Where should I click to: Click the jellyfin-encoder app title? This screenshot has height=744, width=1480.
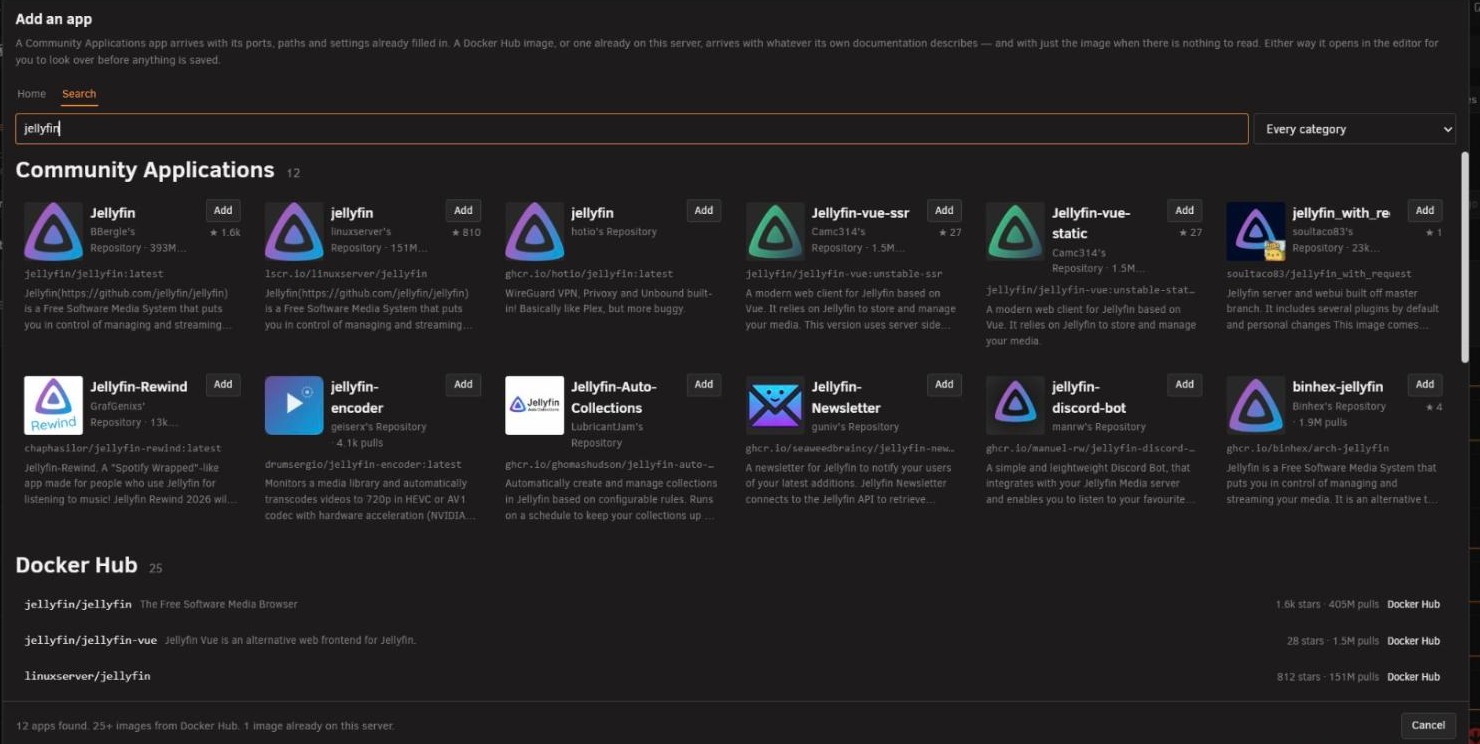tap(357, 397)
